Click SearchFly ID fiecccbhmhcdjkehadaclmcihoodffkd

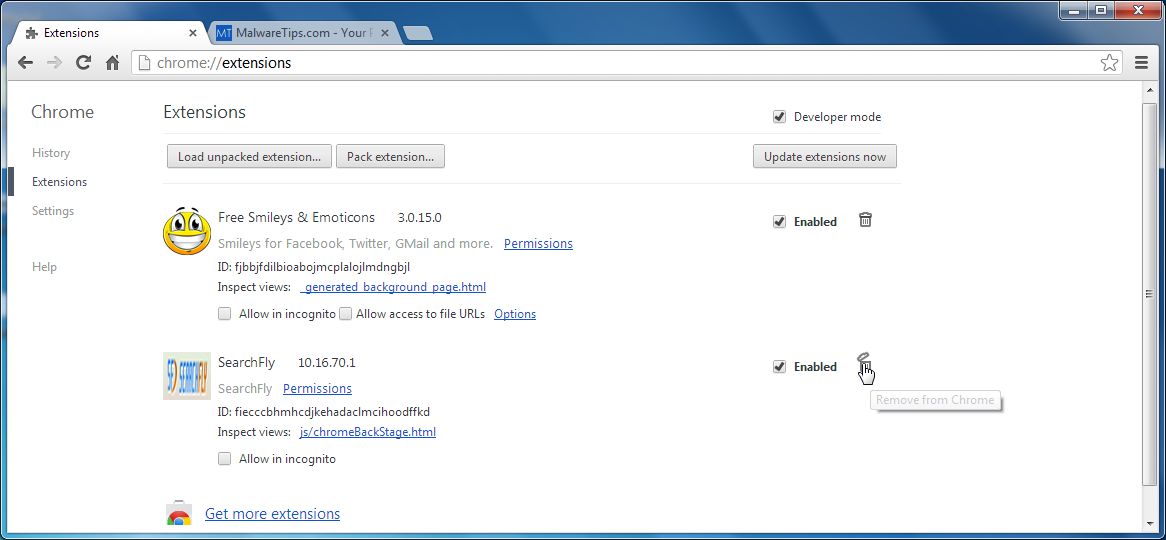[x=323, y=411]
